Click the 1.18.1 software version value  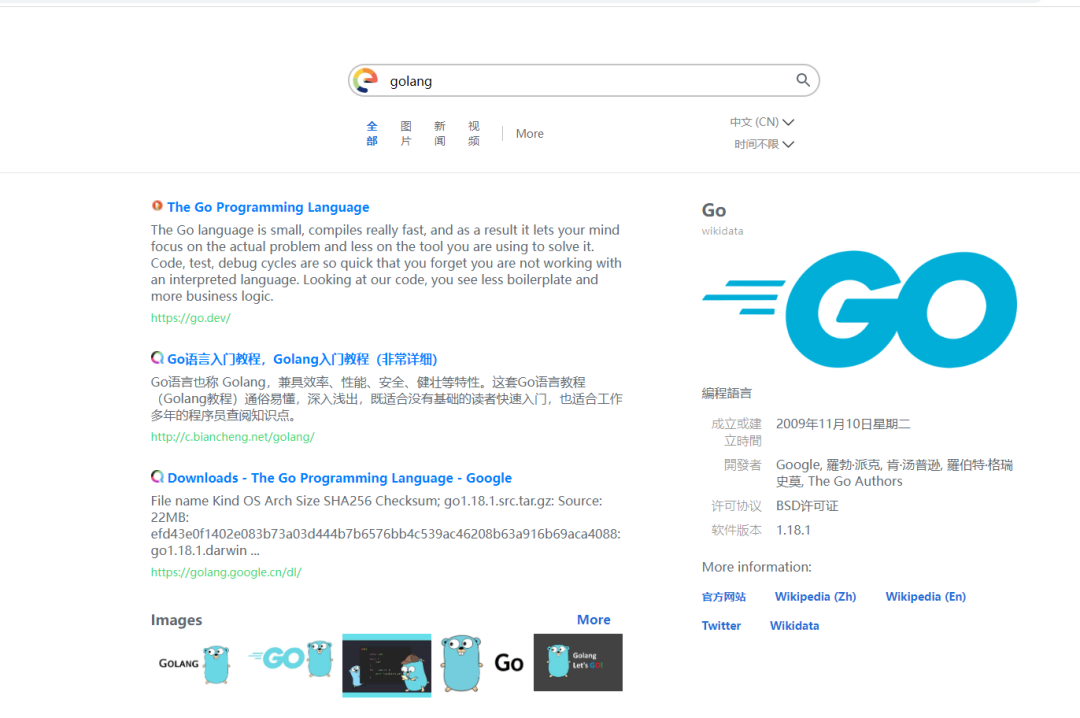tap(793, 530)
